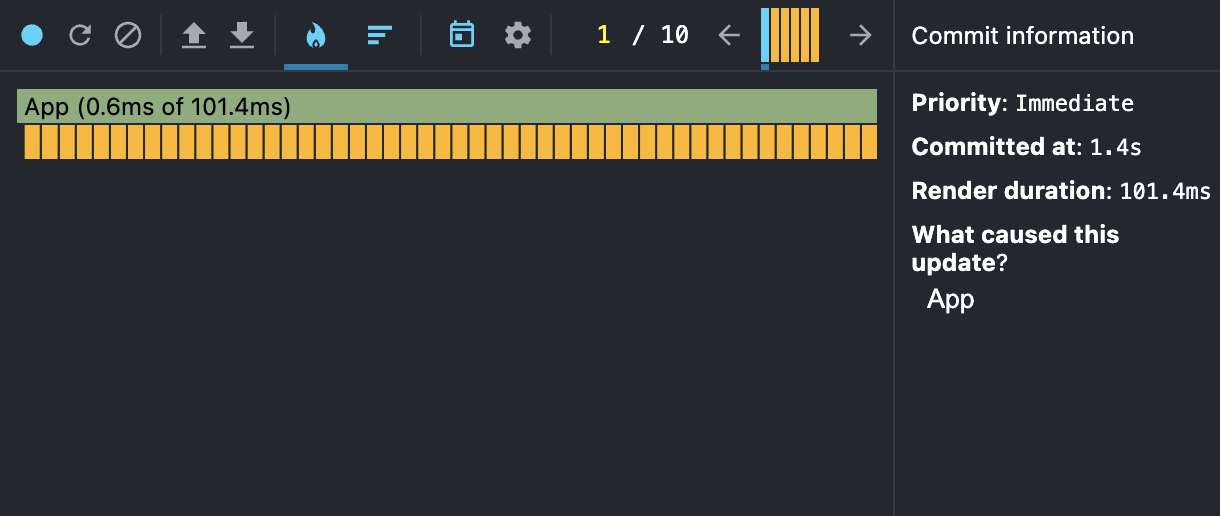The width and height of the screenshot is (1220, 516).
Task: Select the blue first commit bar
Action: point(765,35)
